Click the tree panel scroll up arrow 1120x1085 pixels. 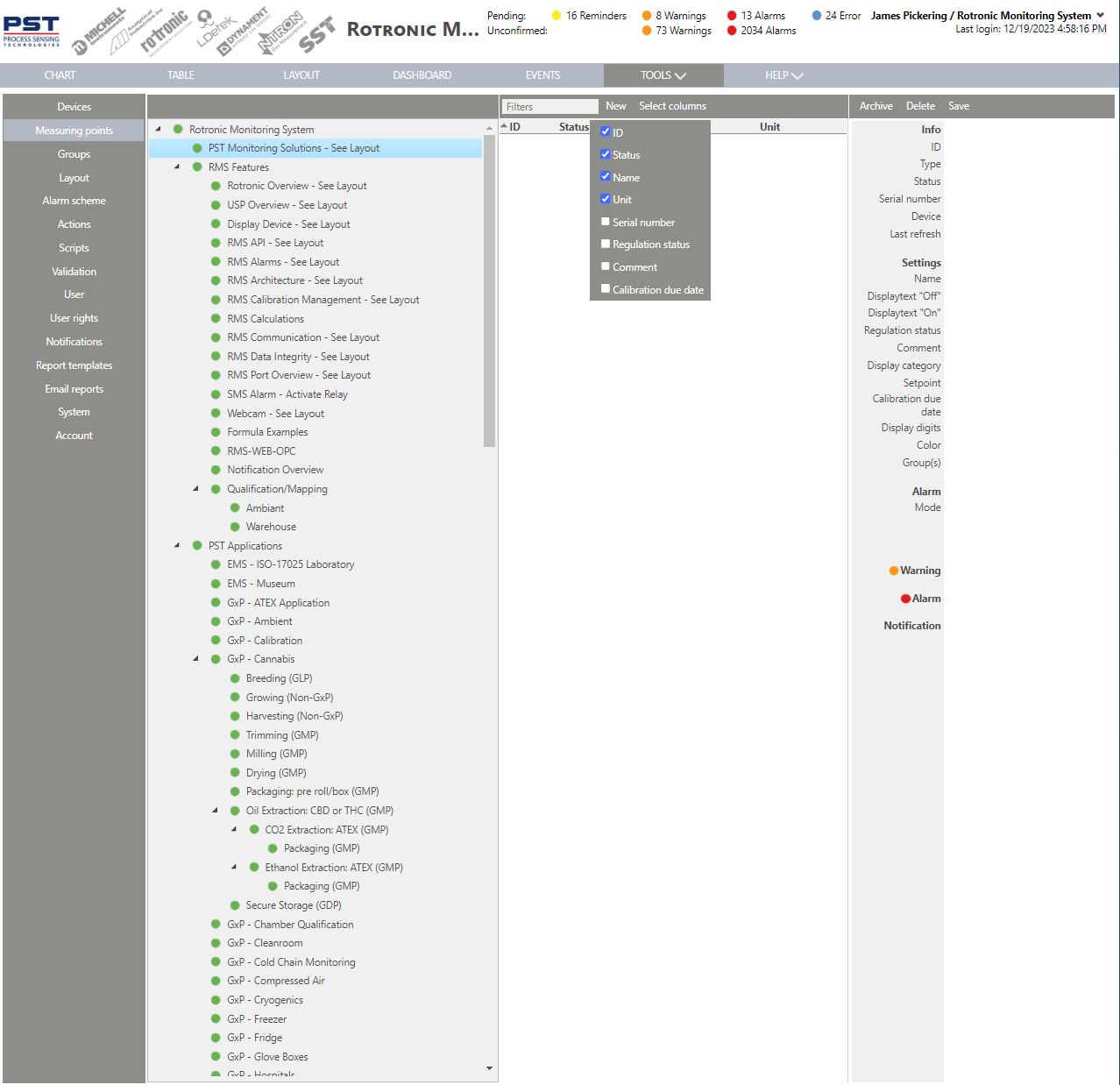[x=489, y=129]
